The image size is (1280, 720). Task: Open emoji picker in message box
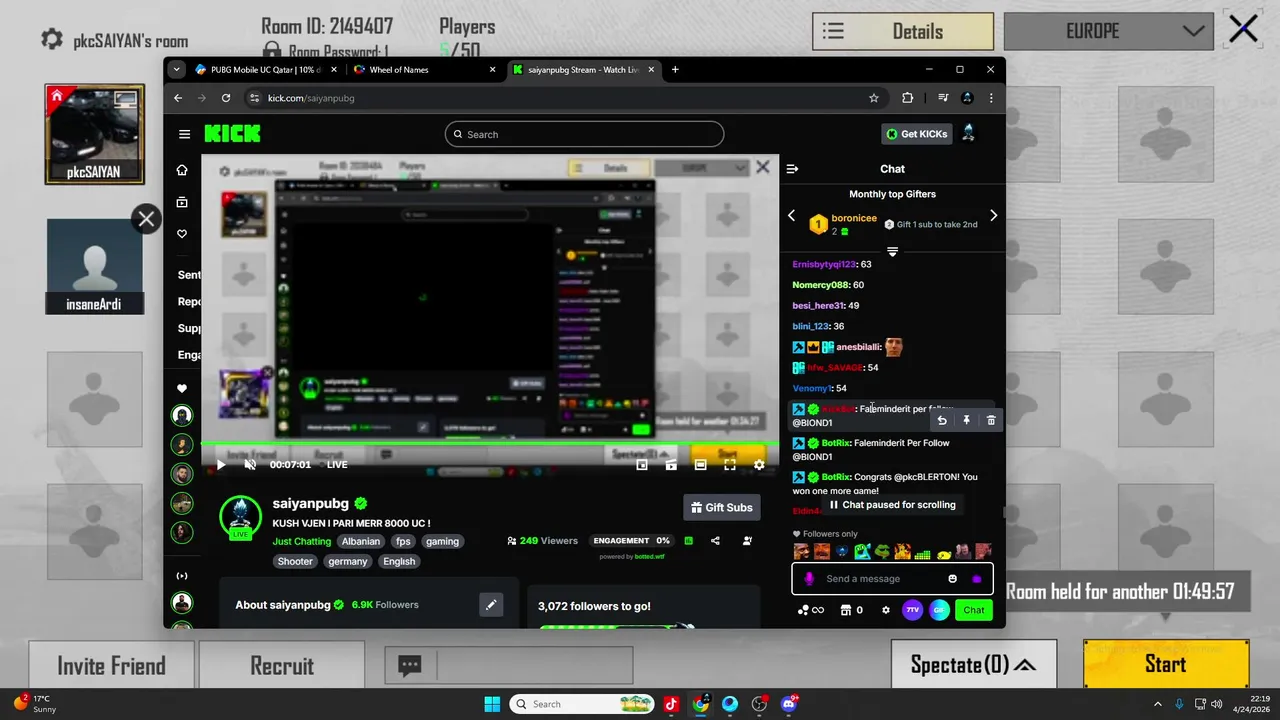click(x=952, y=579)
